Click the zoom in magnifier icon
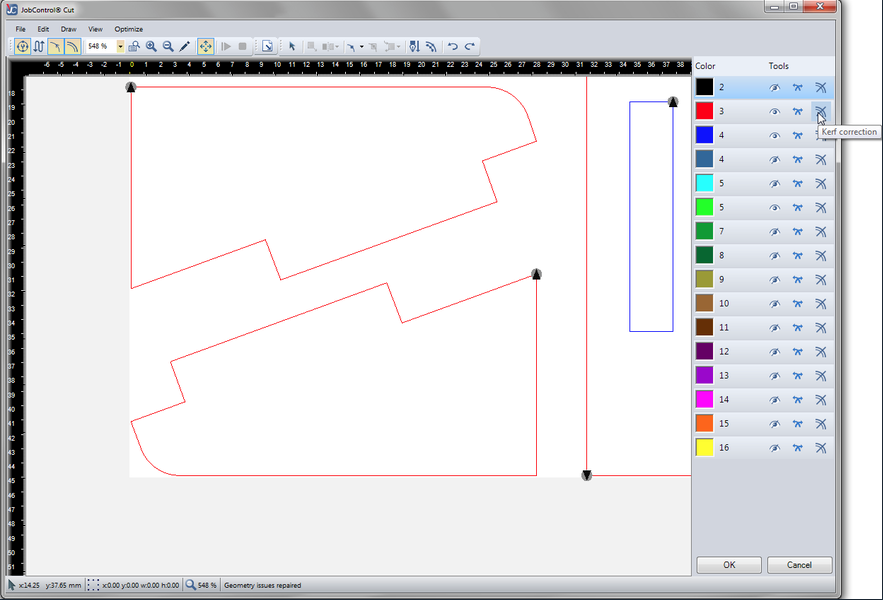This screenshot has height=600, width=883. click(151, 46)
